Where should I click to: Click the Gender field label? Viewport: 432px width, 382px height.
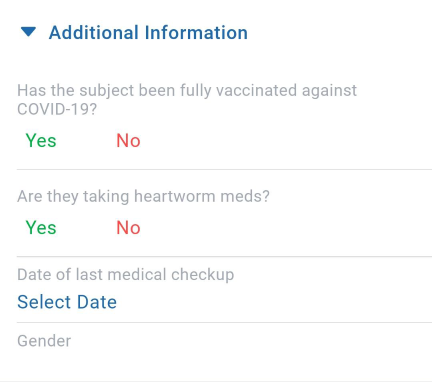(44, 341)
